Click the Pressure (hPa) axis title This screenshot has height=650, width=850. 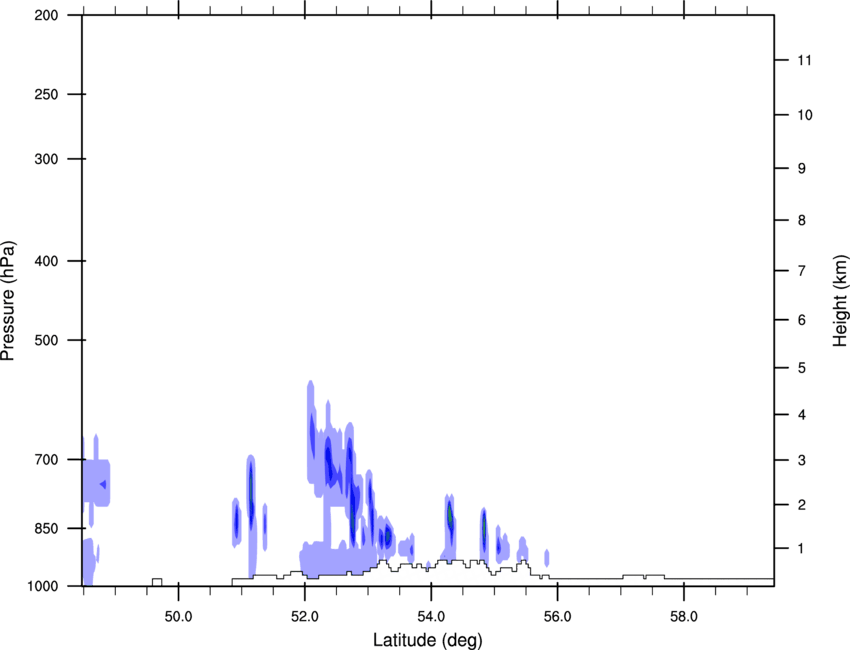8,300
